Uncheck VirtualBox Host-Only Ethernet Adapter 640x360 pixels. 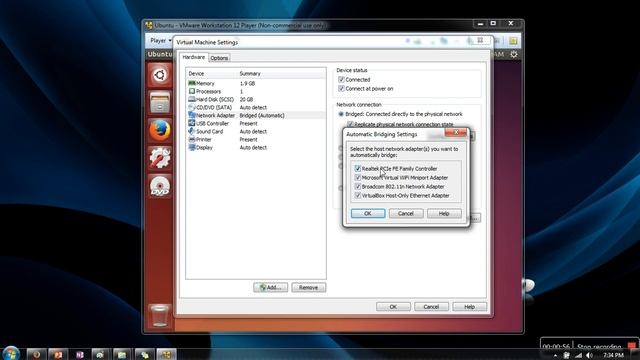pyautogui.click(x=358, y=196)
